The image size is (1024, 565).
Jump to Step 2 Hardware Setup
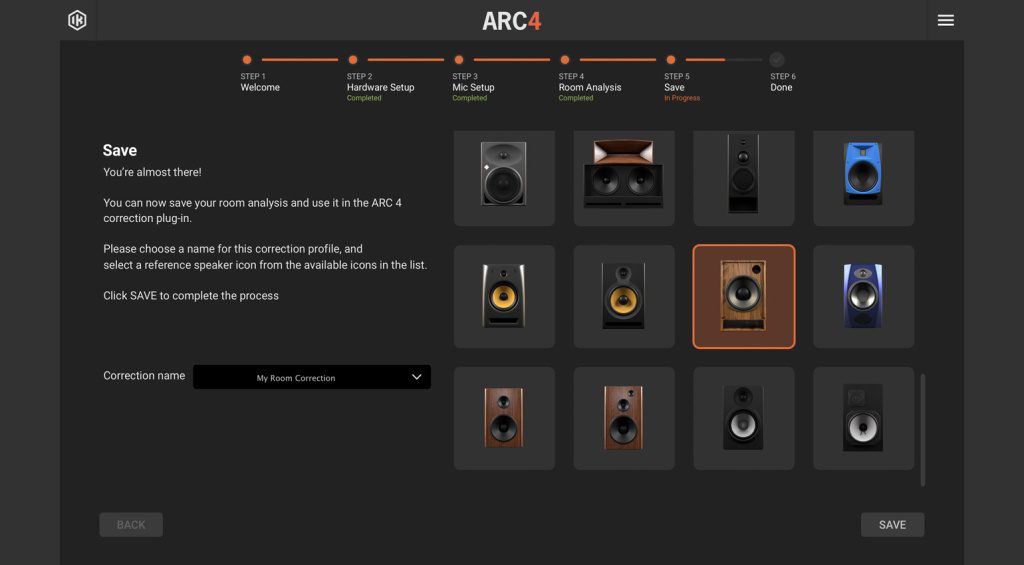[x=353, y=60]
